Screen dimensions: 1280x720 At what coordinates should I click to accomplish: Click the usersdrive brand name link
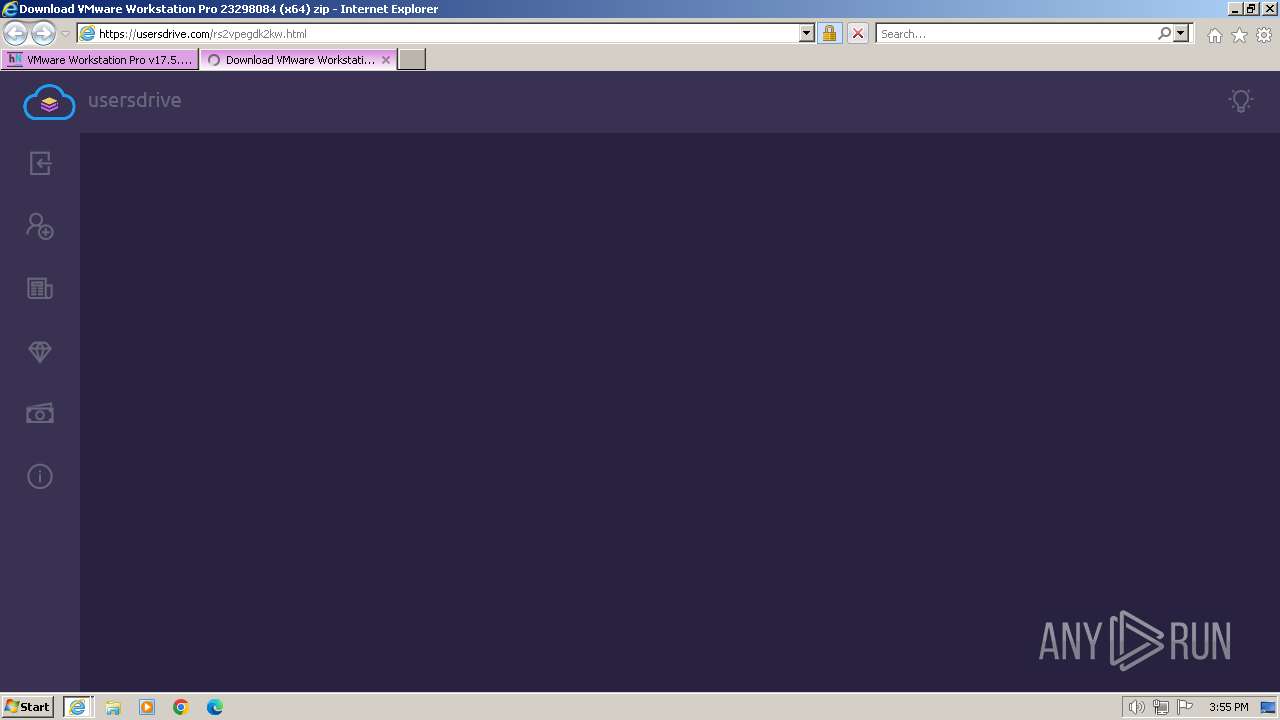134,100
